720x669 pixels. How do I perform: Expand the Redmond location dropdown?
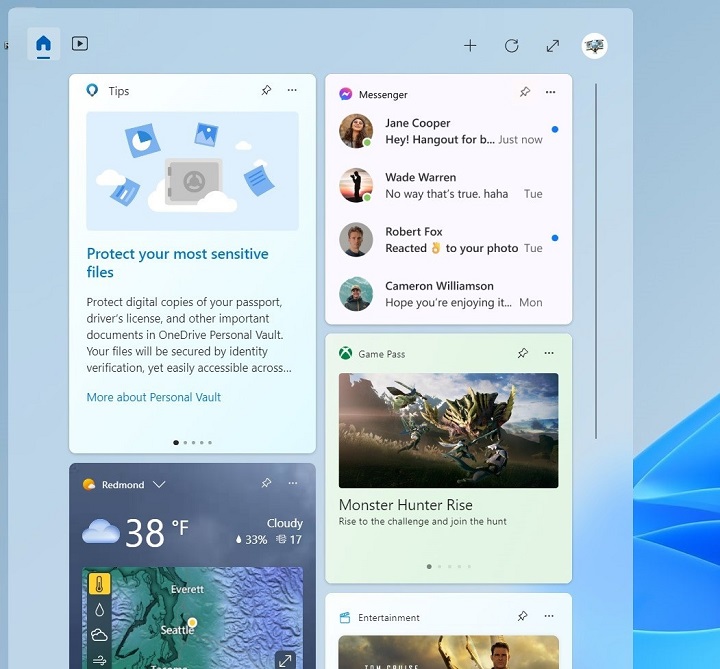point(159,485)
